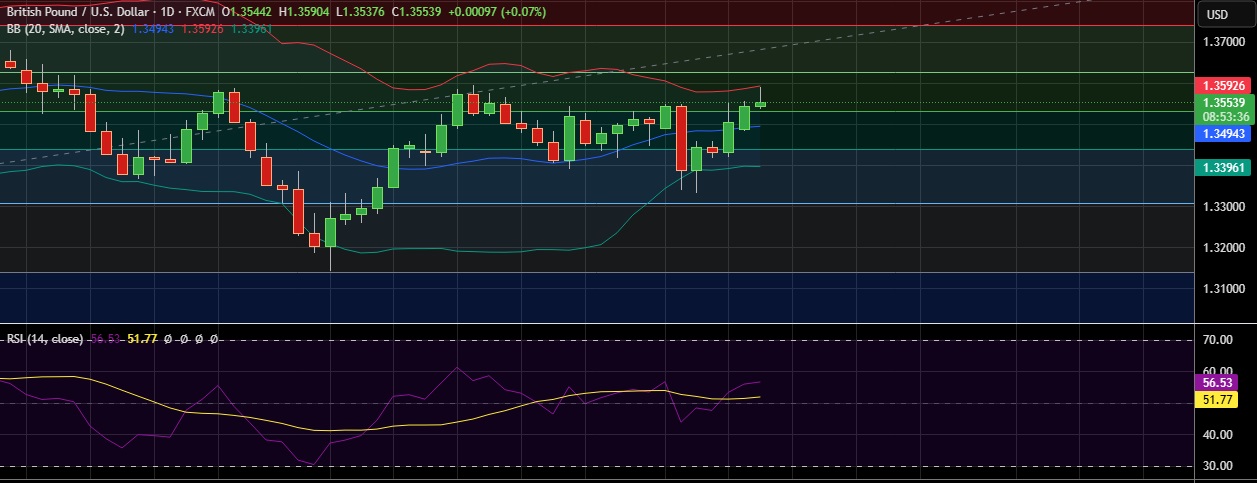
Task: Click the 1.31000 price scale label
Action: pyautogui.click(x=1224, y=288)
